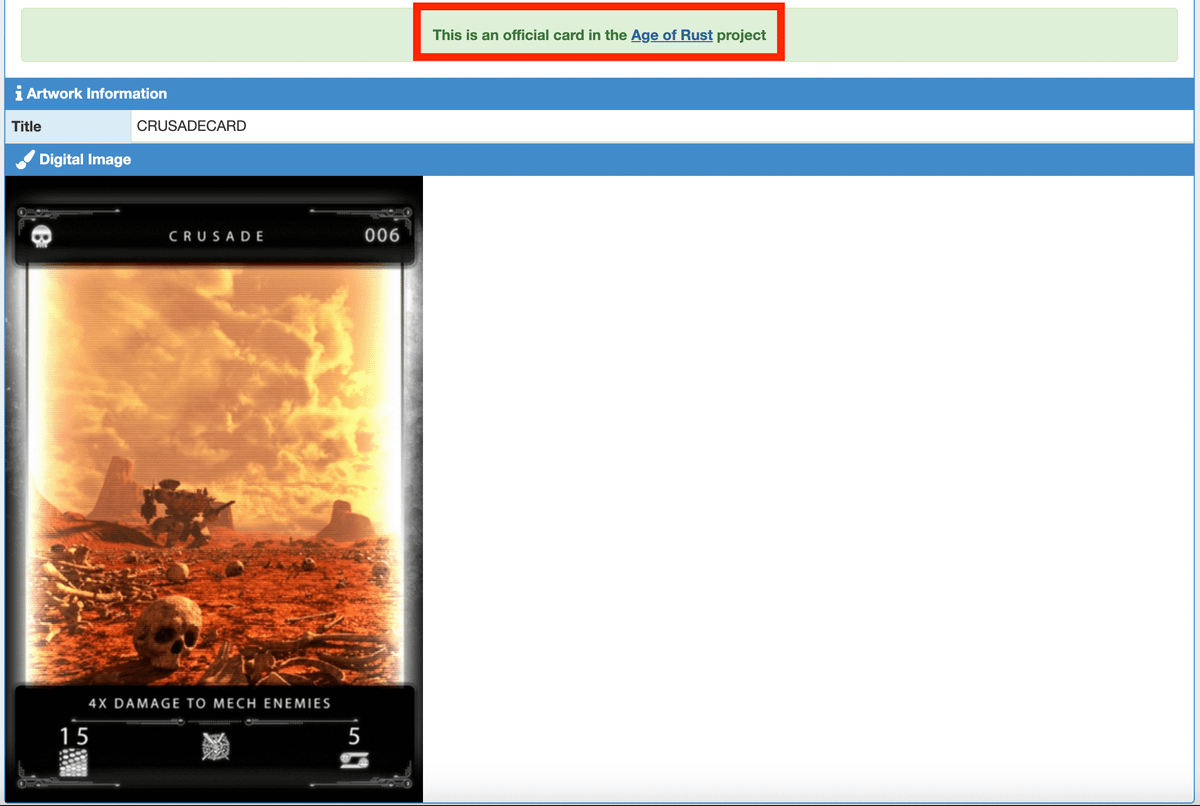Click the honeycomb armor icon under 15

point(73,764)
